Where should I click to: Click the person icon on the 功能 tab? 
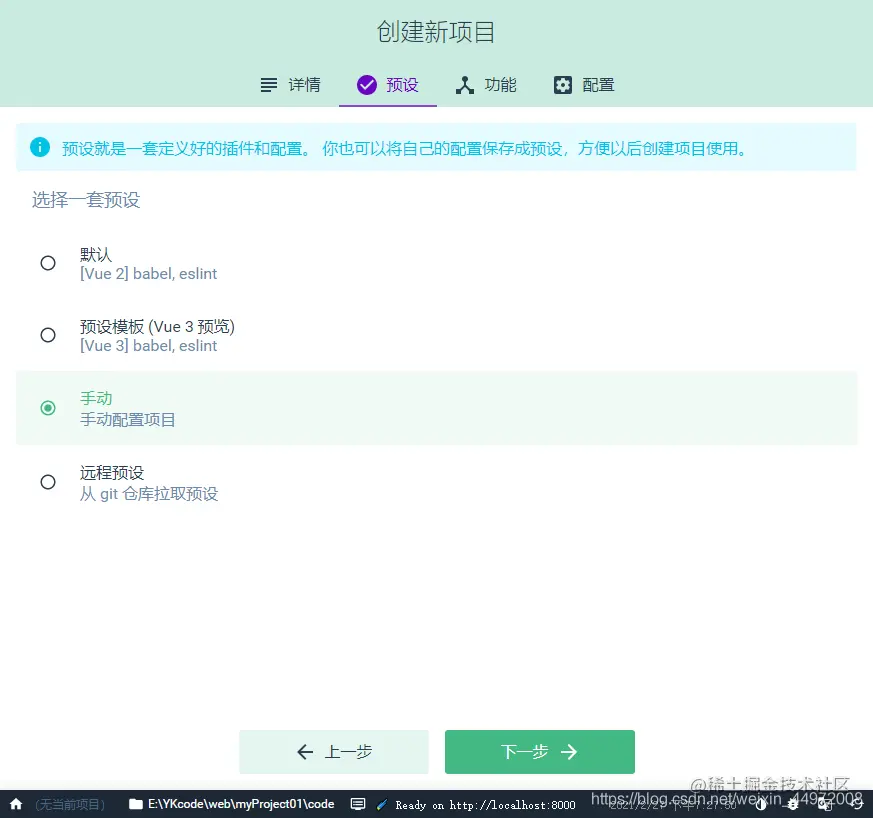[x=466, y=85]
